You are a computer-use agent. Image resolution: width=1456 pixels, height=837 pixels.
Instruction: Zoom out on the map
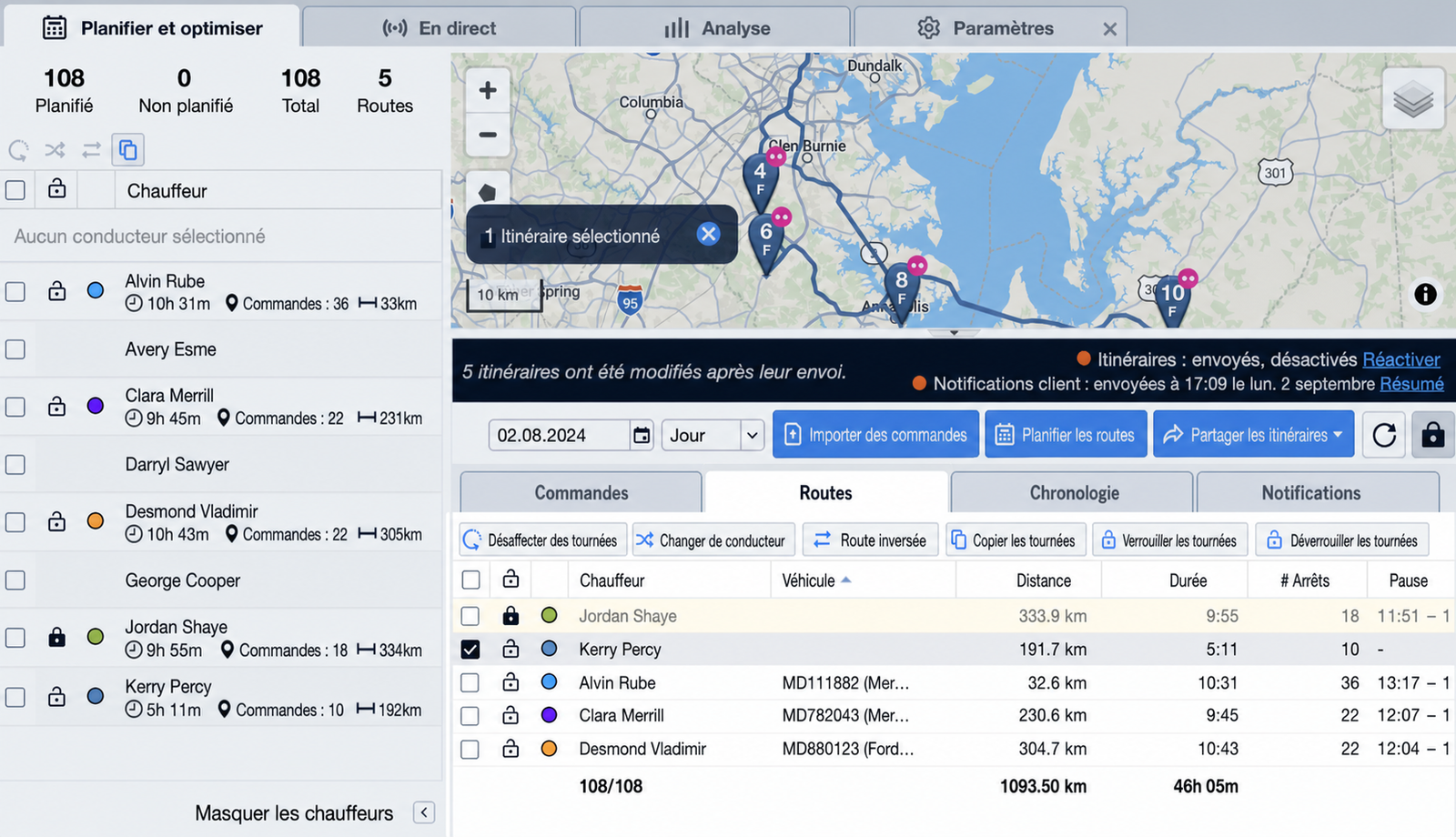[488, 135]
